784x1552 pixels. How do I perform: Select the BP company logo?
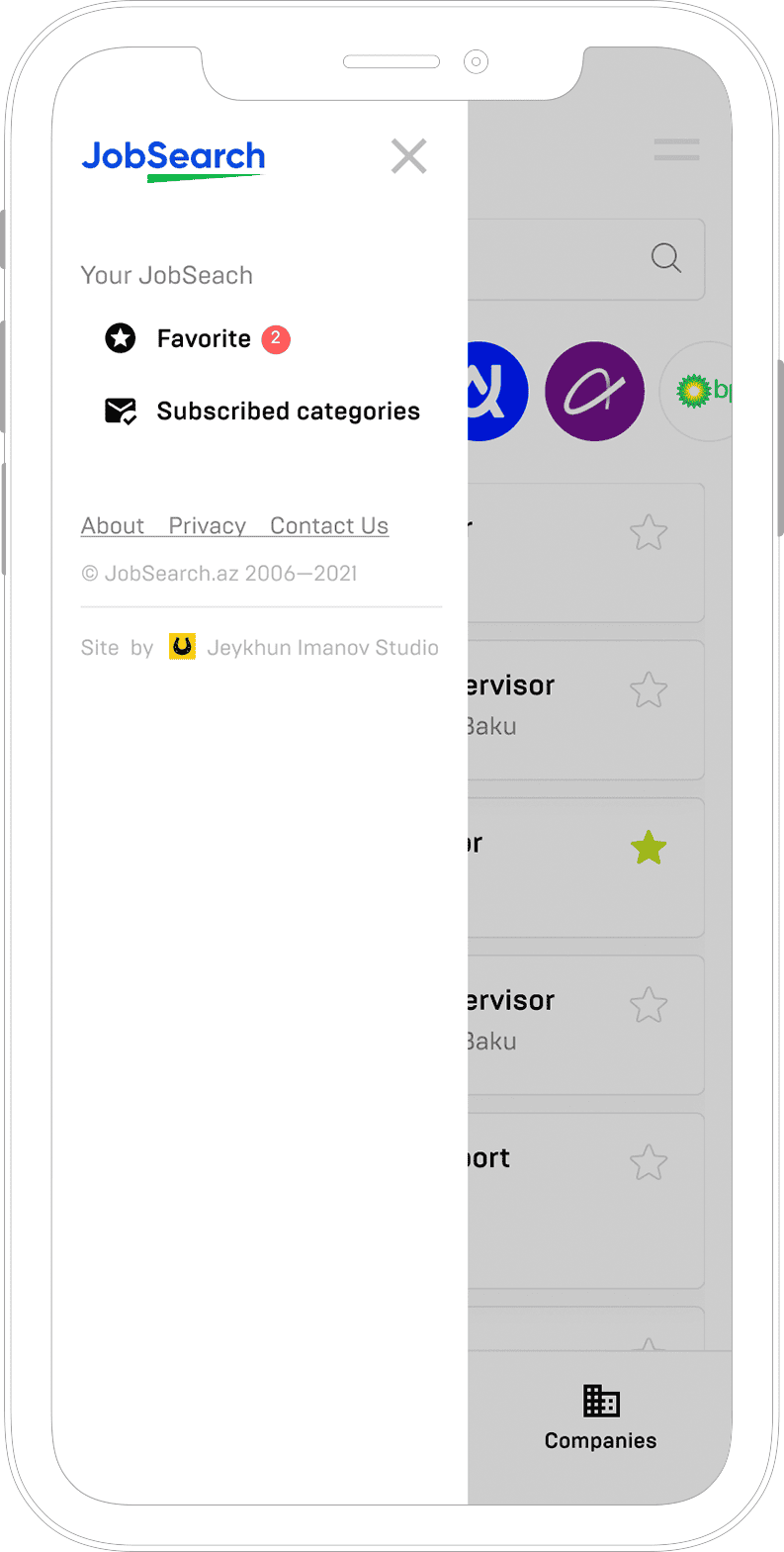point(698,392)
